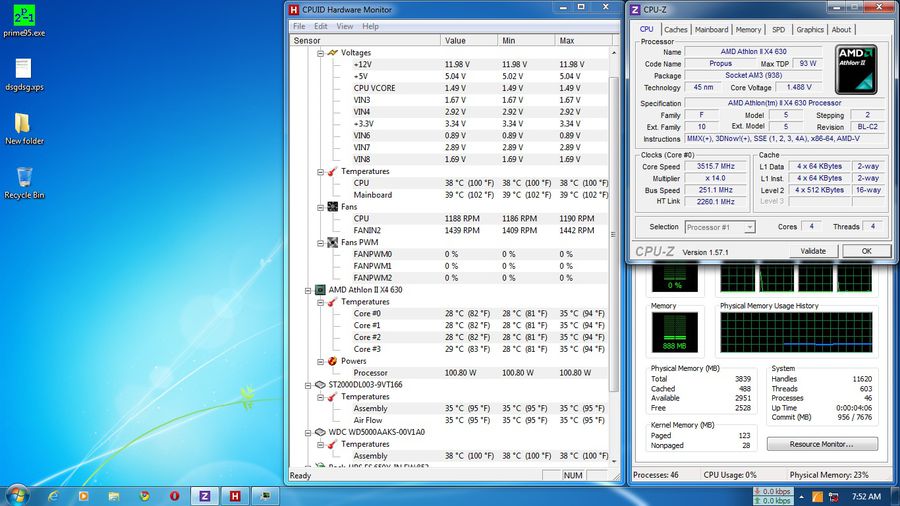The image size is (900, 506).
Task: Open HWMonitor File menu
Action: pos(299,26)
